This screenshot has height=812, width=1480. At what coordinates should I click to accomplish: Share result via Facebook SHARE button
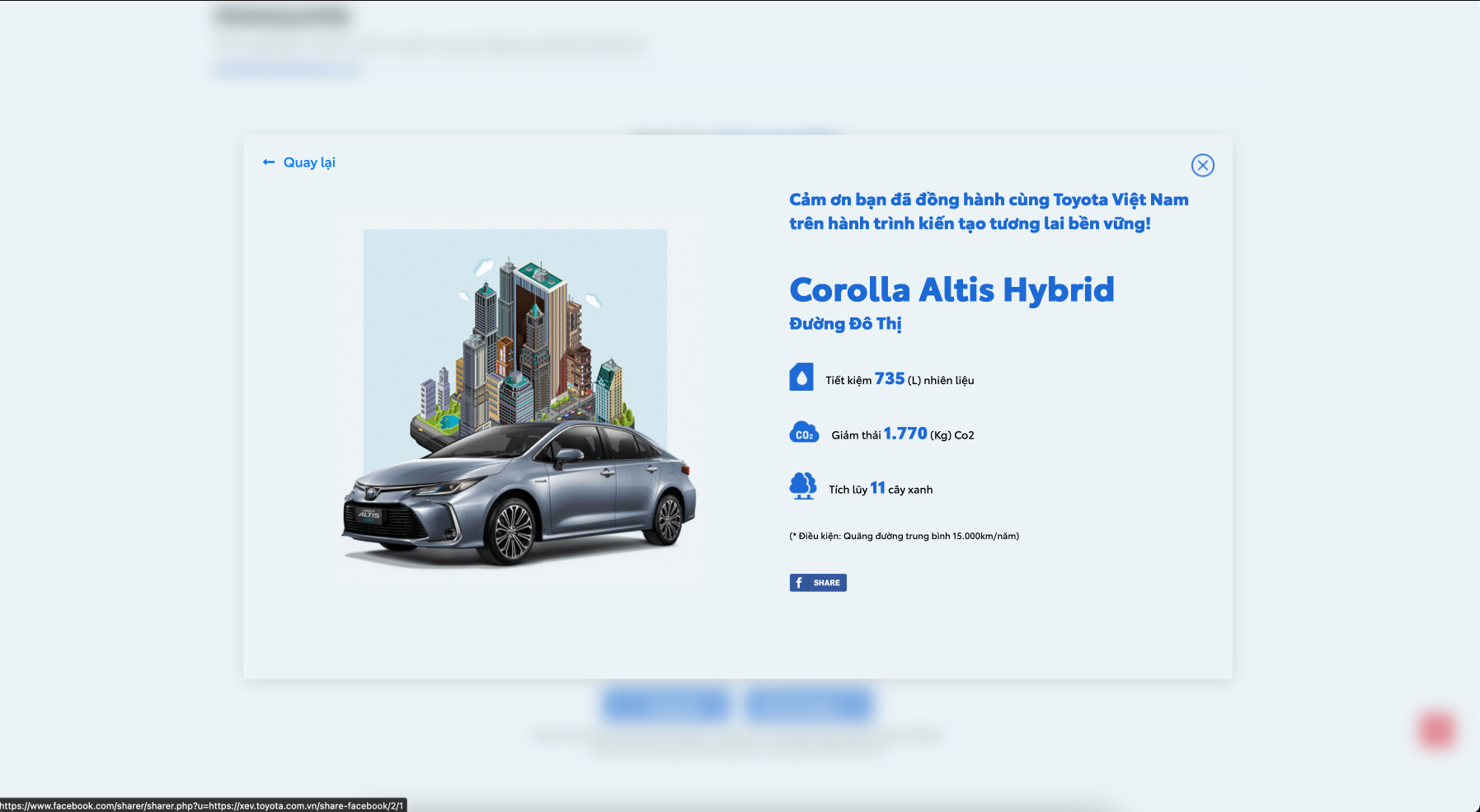(x=818, y=583)
